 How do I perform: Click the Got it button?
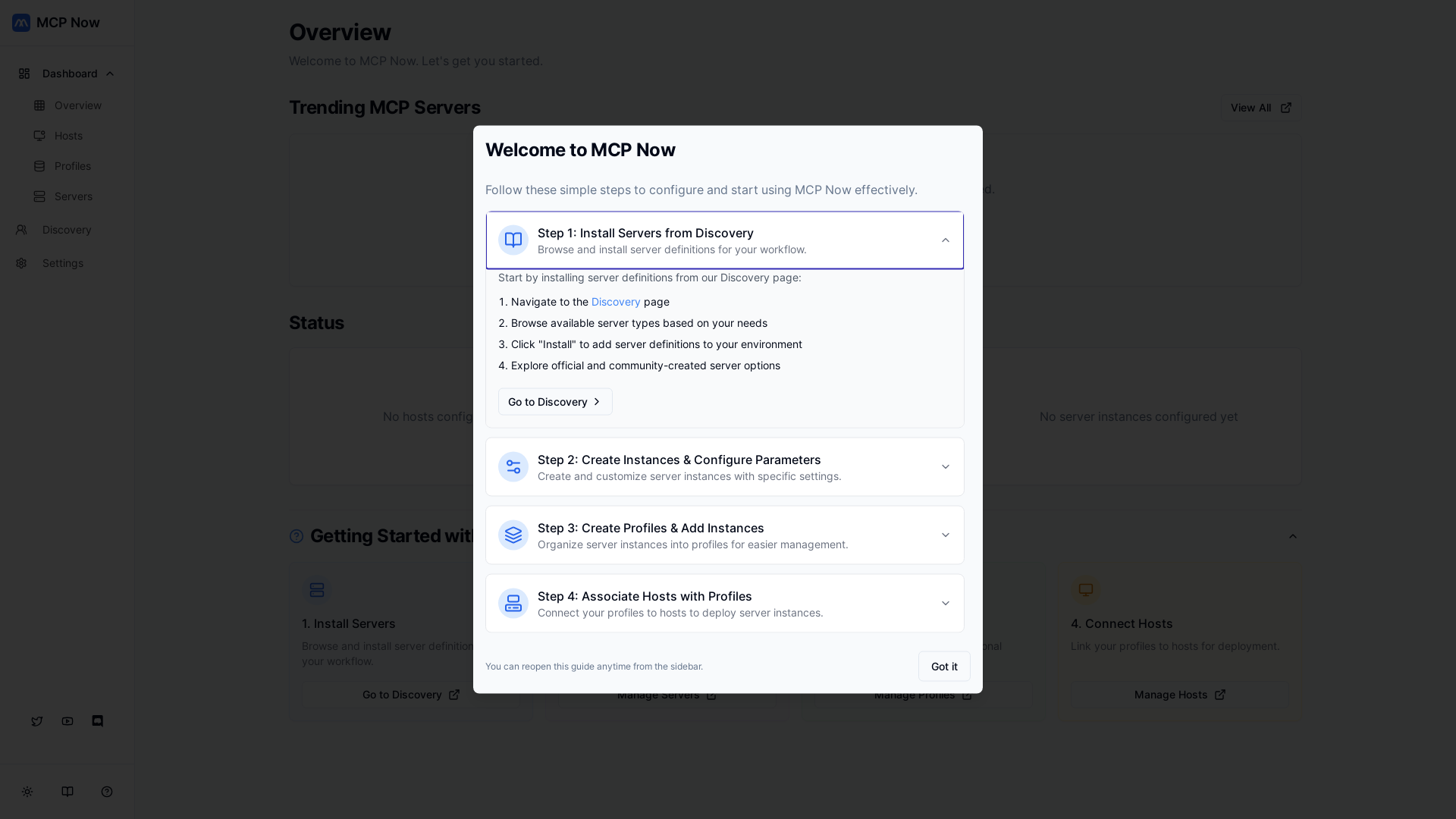[944, 667]
